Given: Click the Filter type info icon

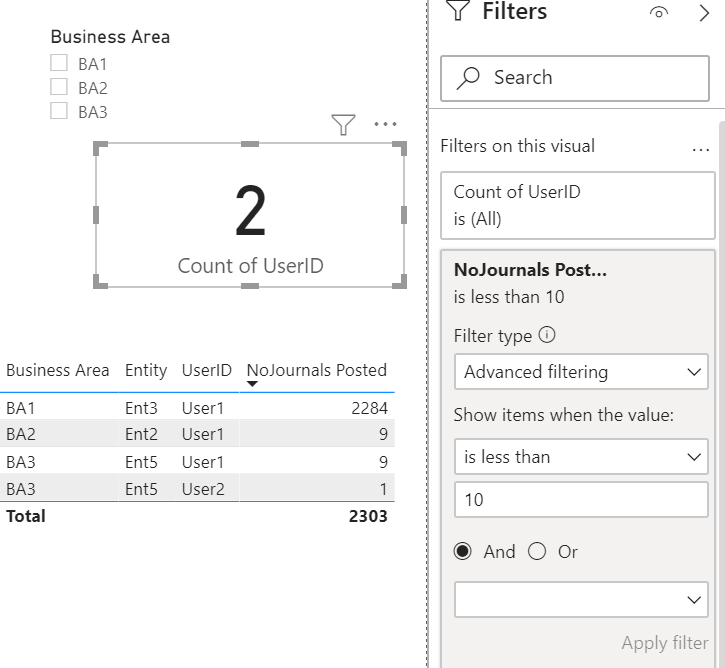Looking at the screenshot, I should coord(547,334).
